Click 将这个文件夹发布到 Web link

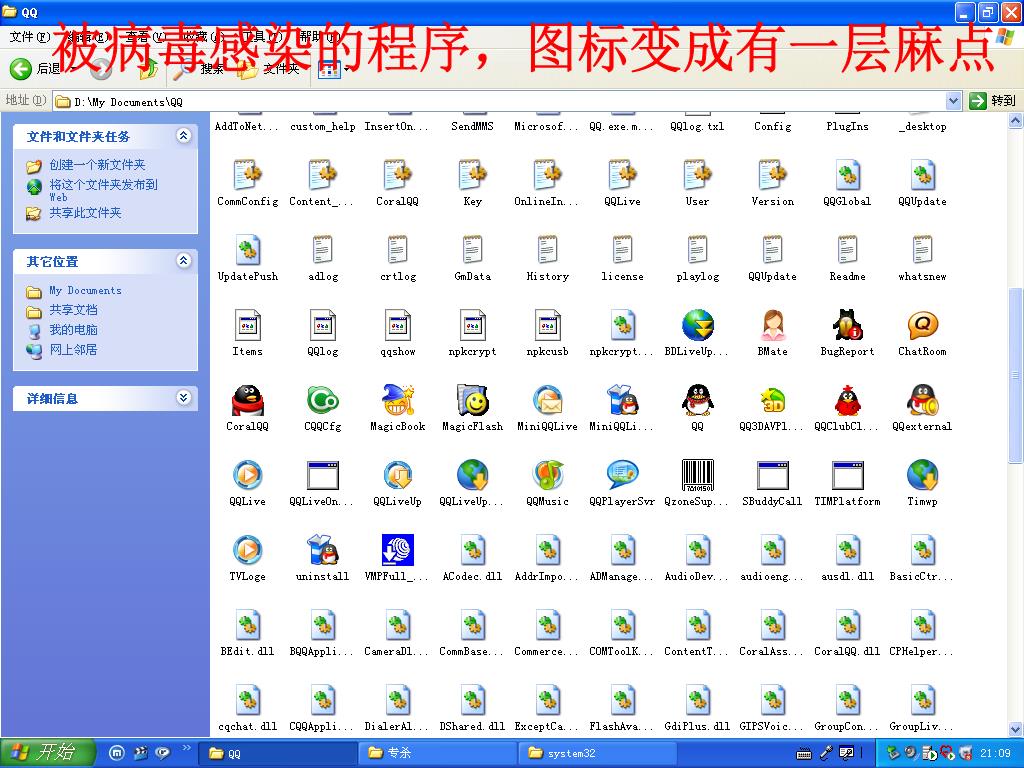(x=103, y=189)
